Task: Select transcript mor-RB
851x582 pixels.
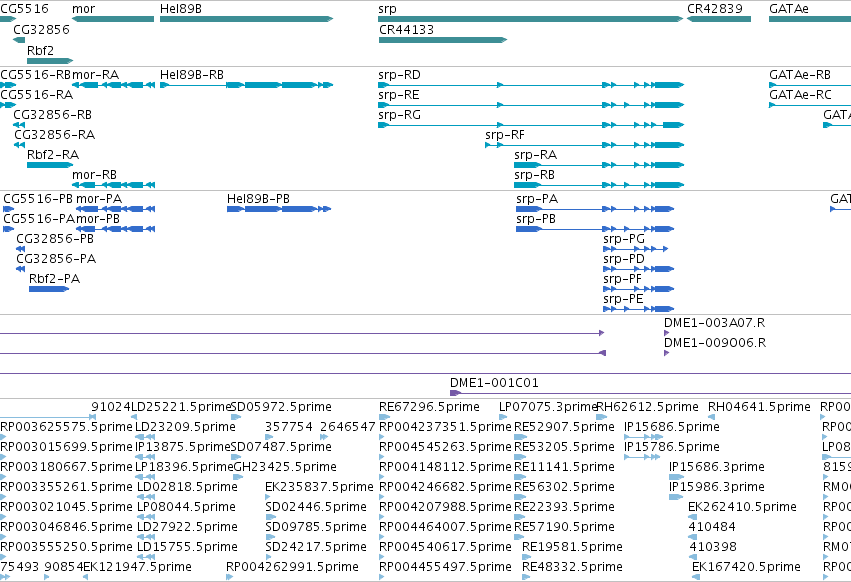Action: (x=113, y=185)
